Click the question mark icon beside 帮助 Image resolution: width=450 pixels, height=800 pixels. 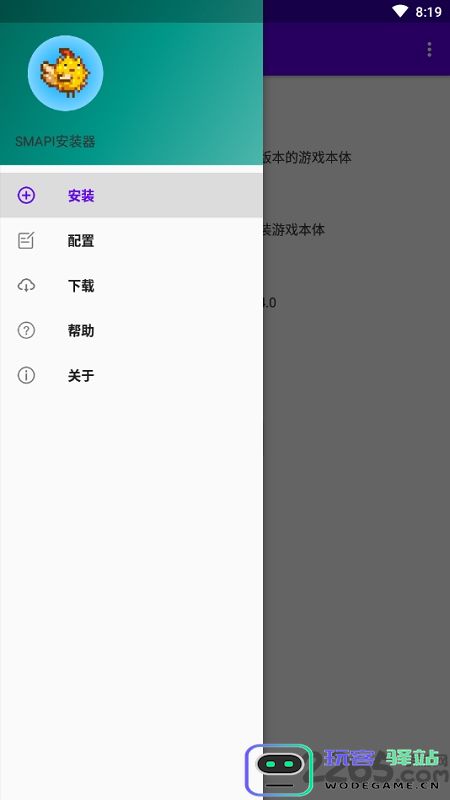click(x=26, y=331)
